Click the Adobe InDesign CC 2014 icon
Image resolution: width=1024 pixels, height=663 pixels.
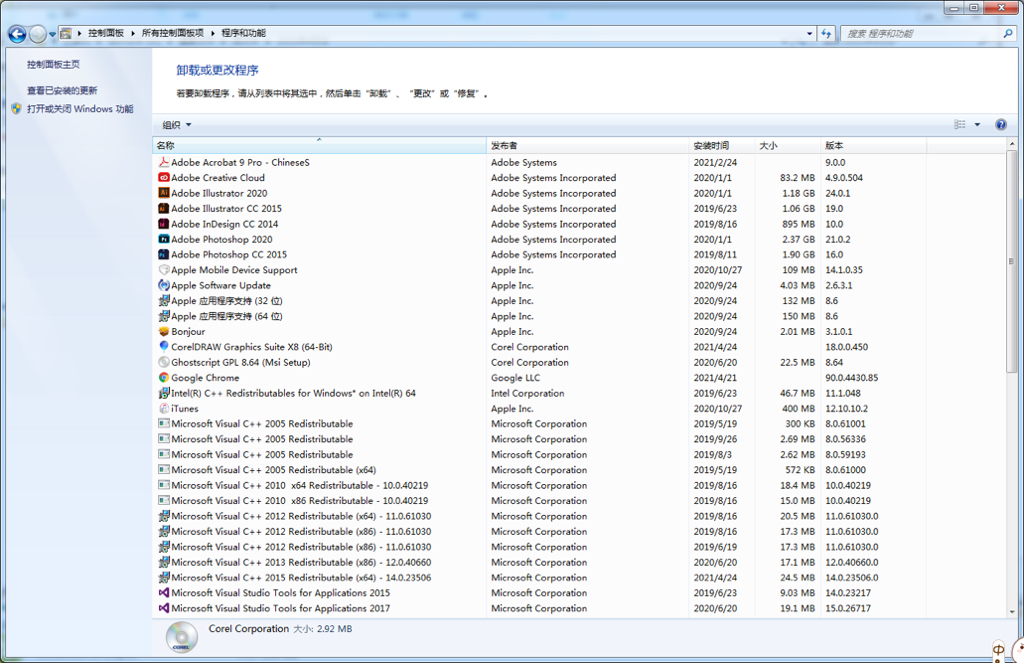164,223
